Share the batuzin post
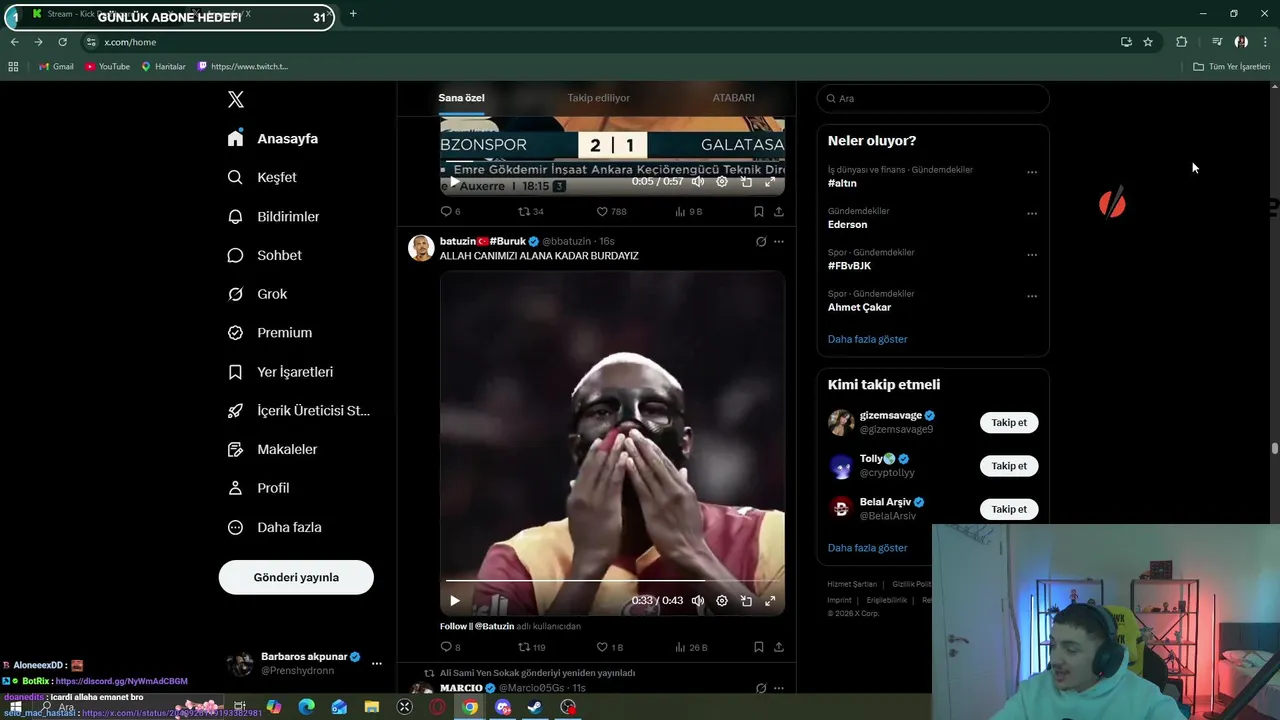This screenshot has width=1280, height=720. coord(779,647)
